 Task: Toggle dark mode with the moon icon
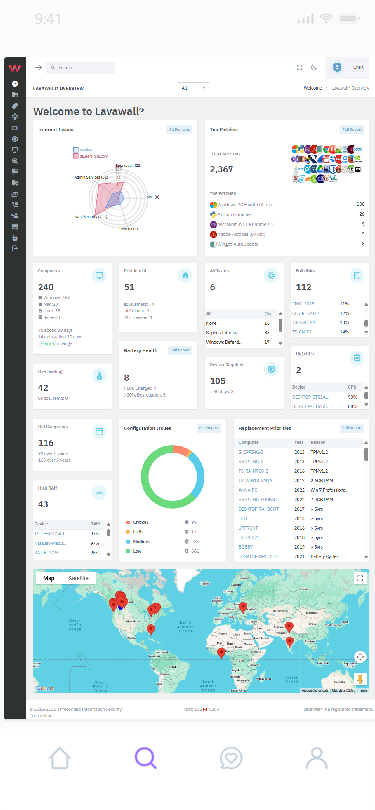(314, 68)
